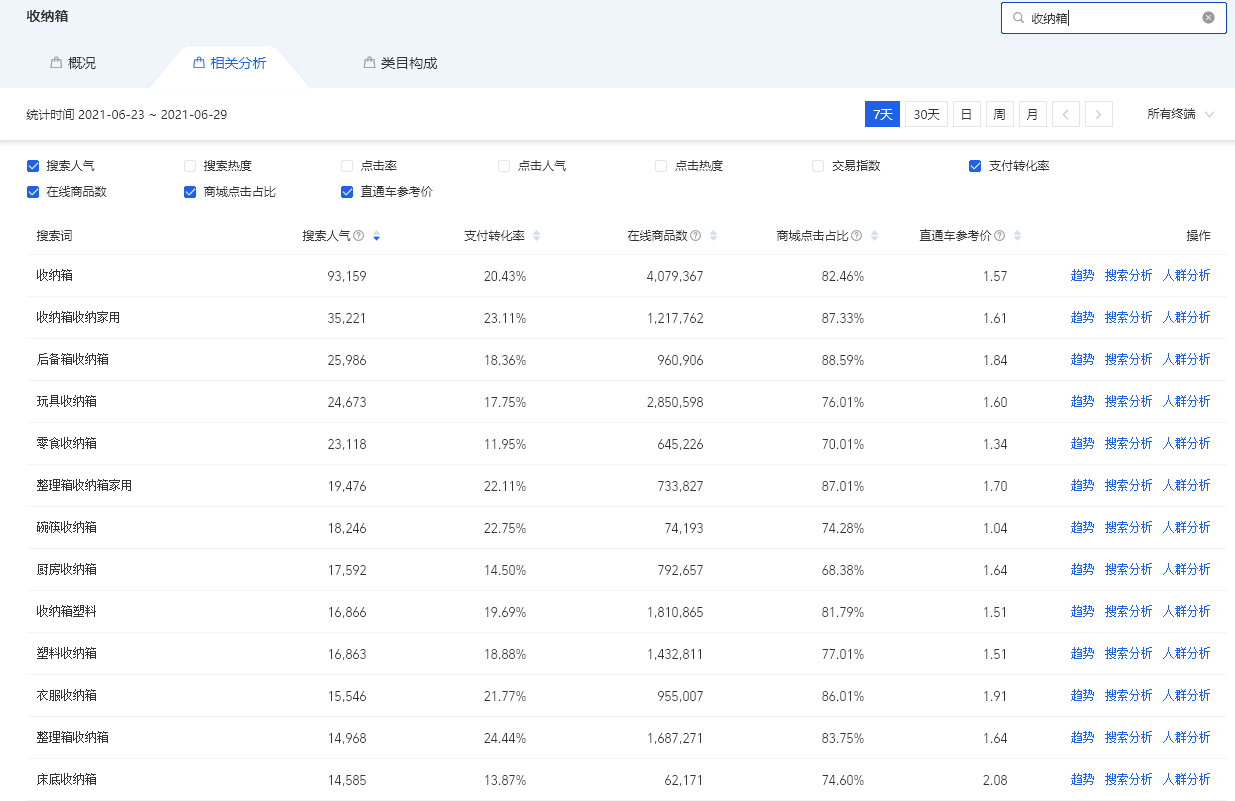
Task: Open 趋势 for 收纳箱 row
Action: pos(1082,276)
